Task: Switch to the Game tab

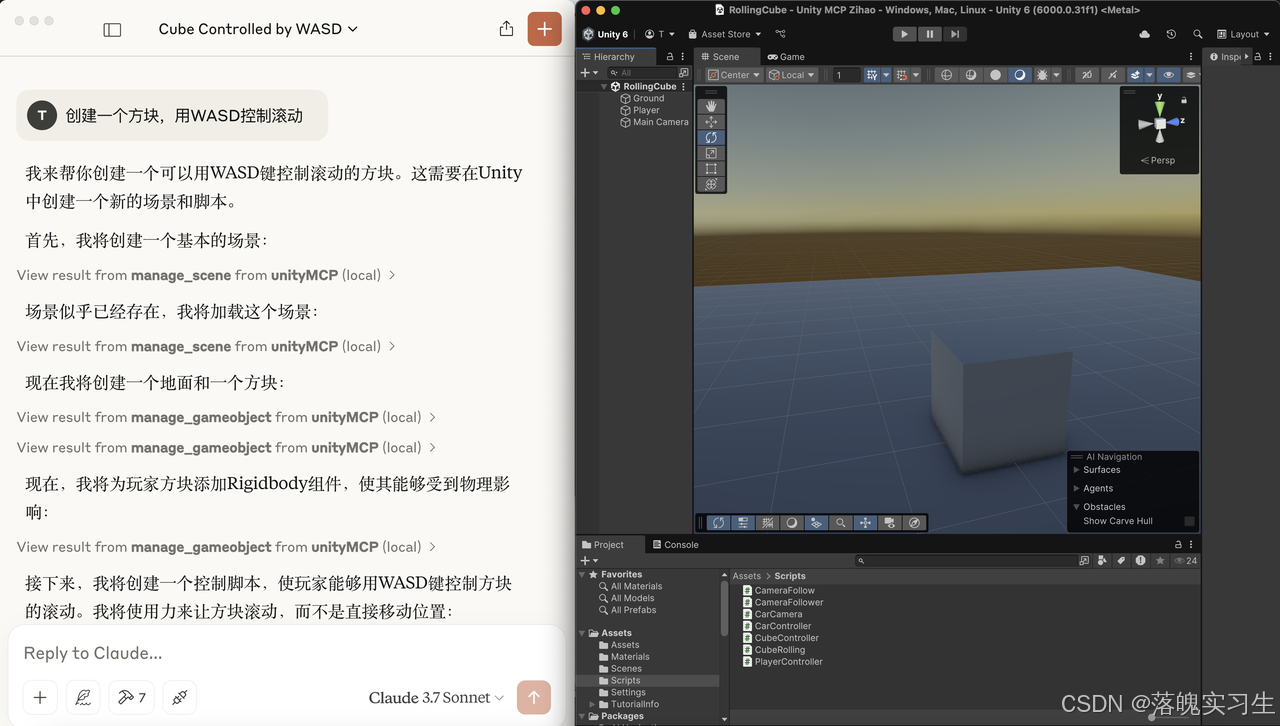Action: point(786,57)
